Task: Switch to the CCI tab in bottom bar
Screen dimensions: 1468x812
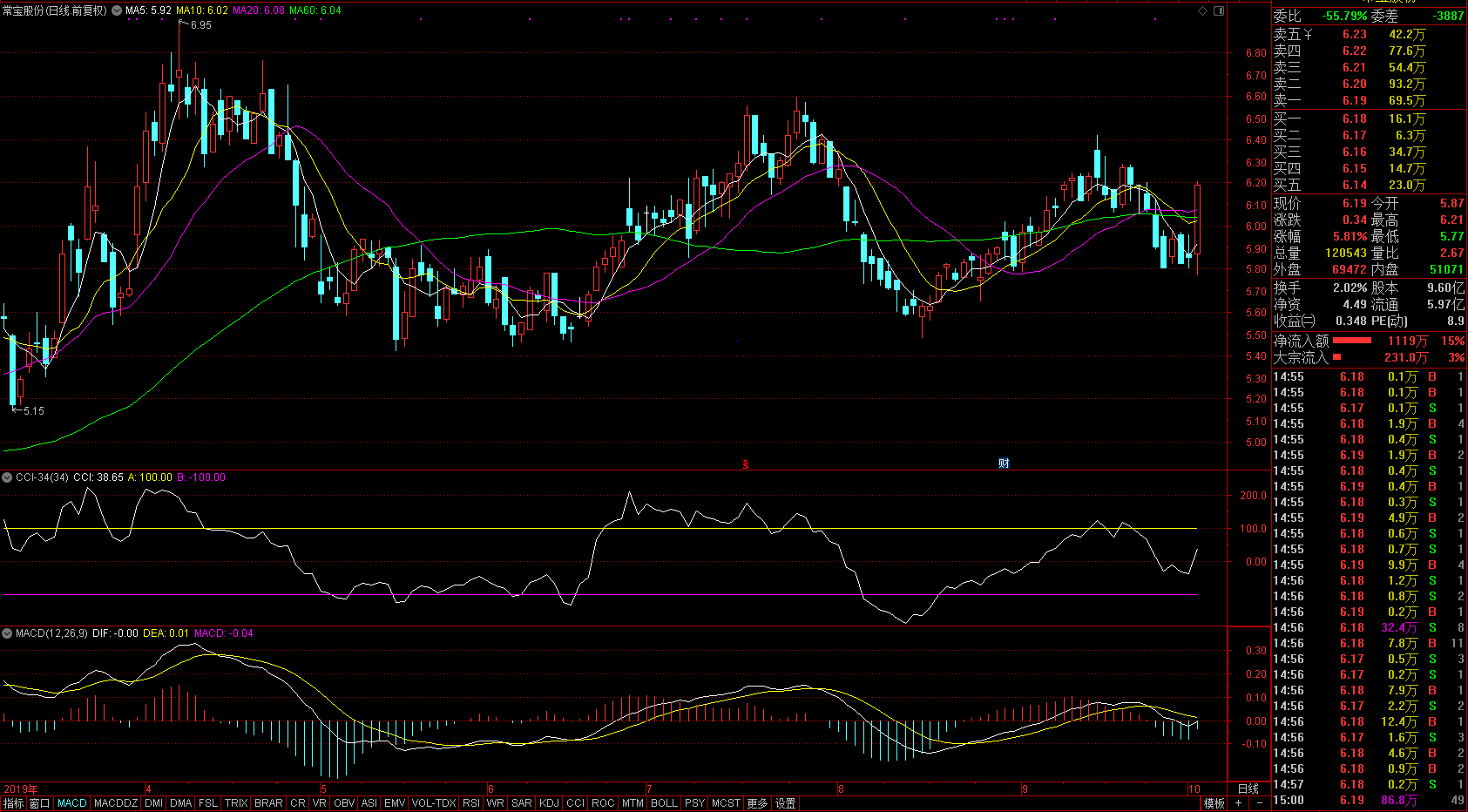Action: [576, 803]
